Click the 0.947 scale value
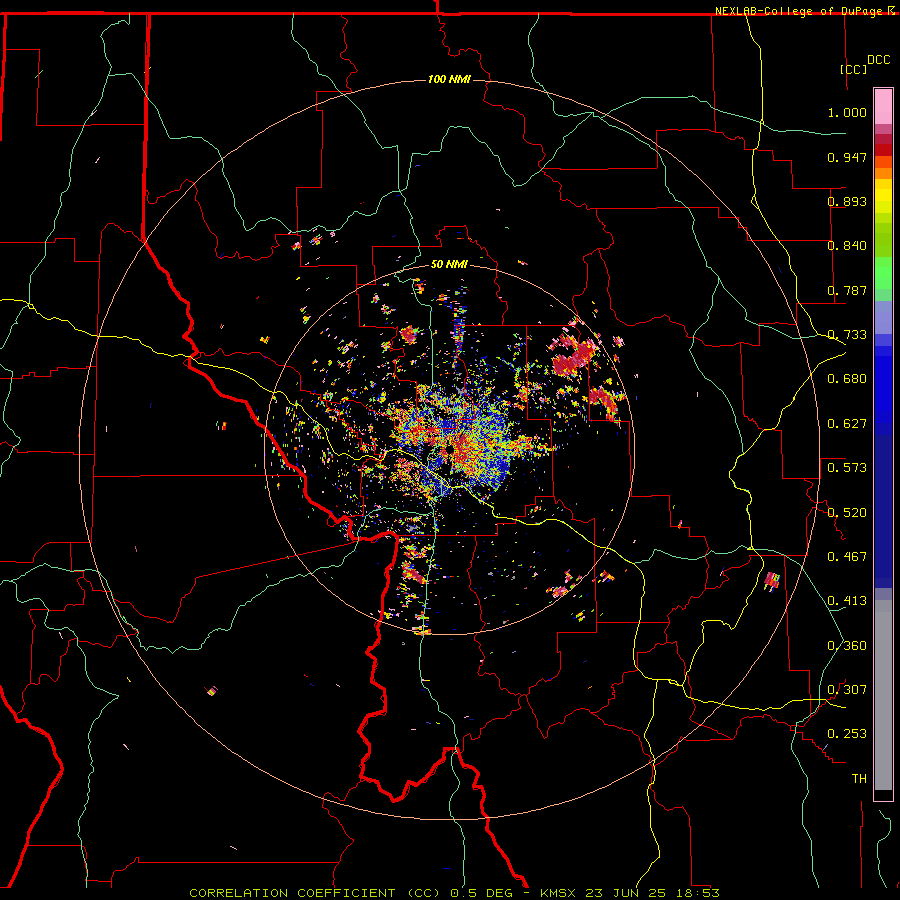The height and width of the screenshot is (900, 900). (x=847, y=157)
